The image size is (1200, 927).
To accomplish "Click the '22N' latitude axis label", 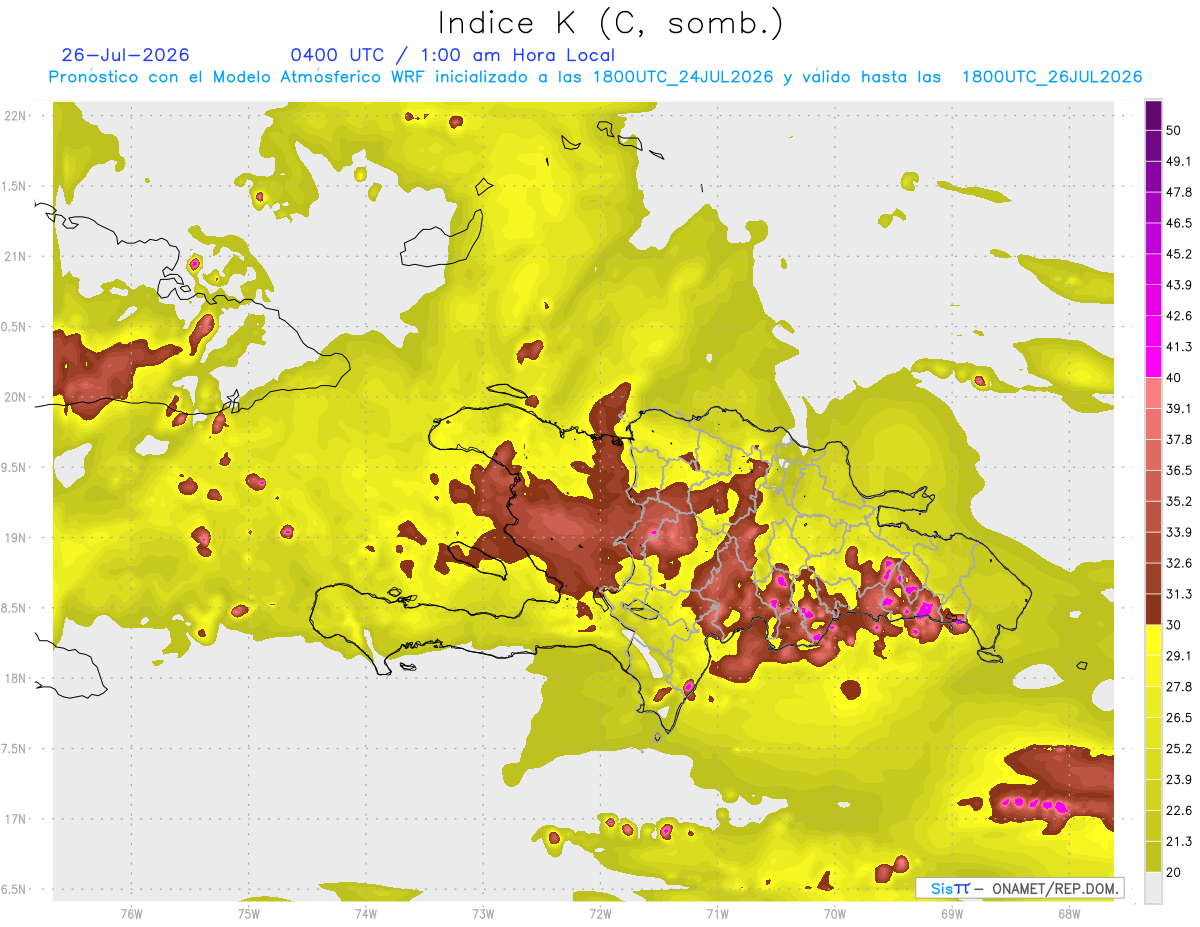I will click(x=15, y=116).
